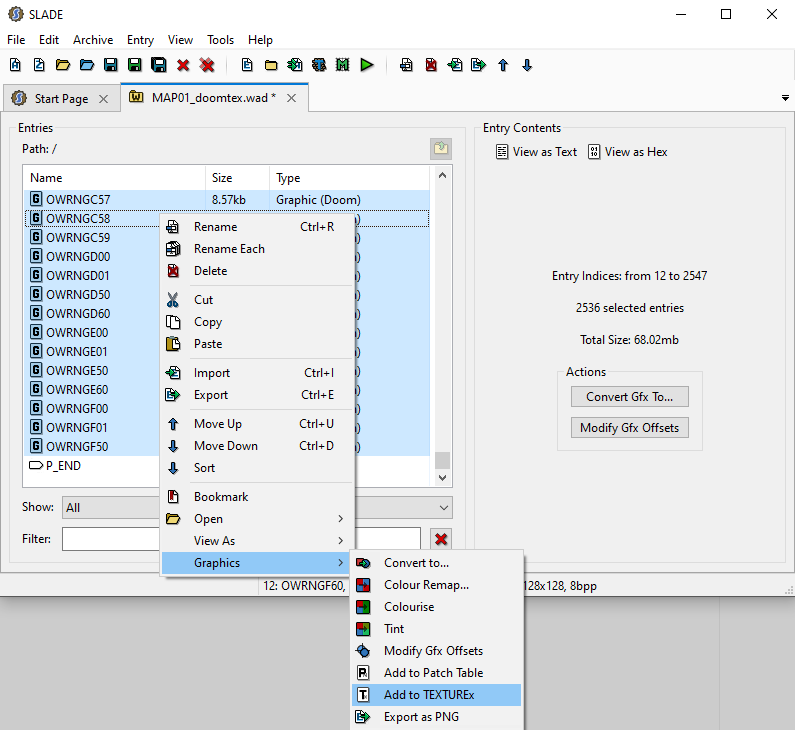Screen dimensions: 795x730
Task: Click the first Open archive folder icon
Action: [62, 65]
